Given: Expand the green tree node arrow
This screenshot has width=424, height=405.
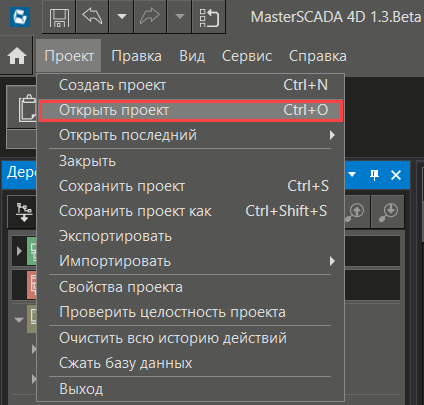Looking at the screenshot, I should [19, 251].
